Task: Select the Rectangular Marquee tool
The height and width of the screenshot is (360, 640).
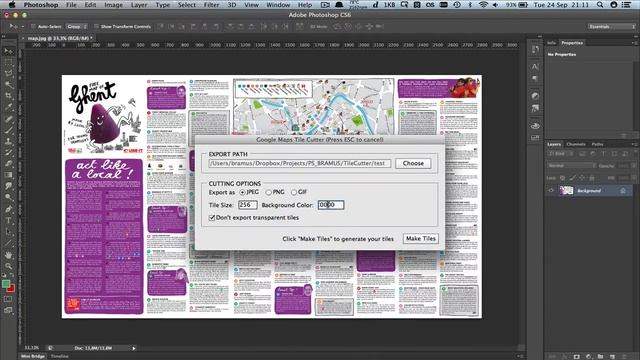Action: 9,62
